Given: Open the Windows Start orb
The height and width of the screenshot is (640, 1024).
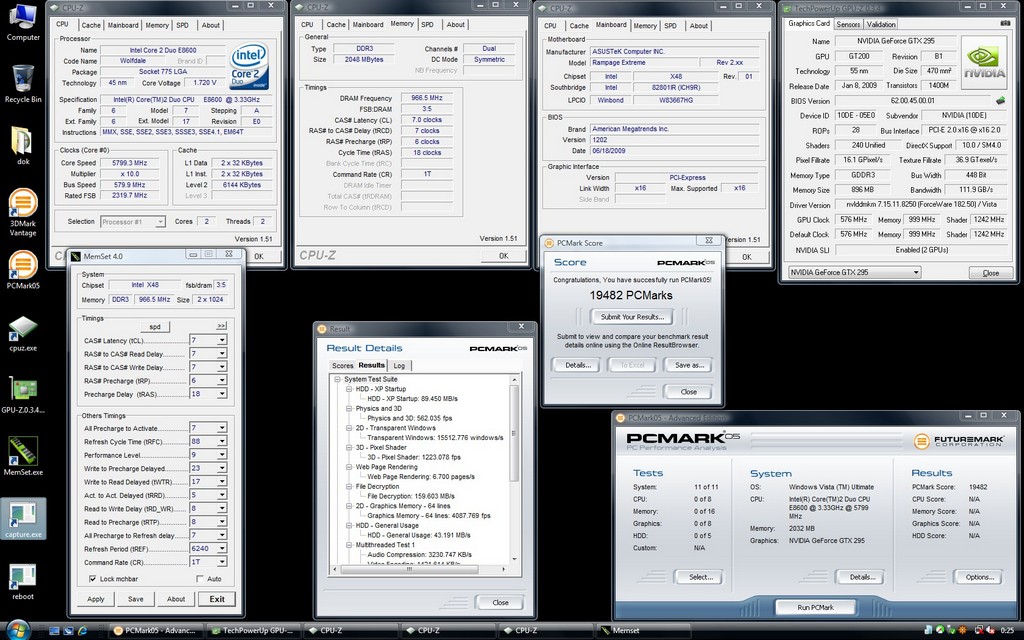Looking at the screenshot, I should pos(17,630).
